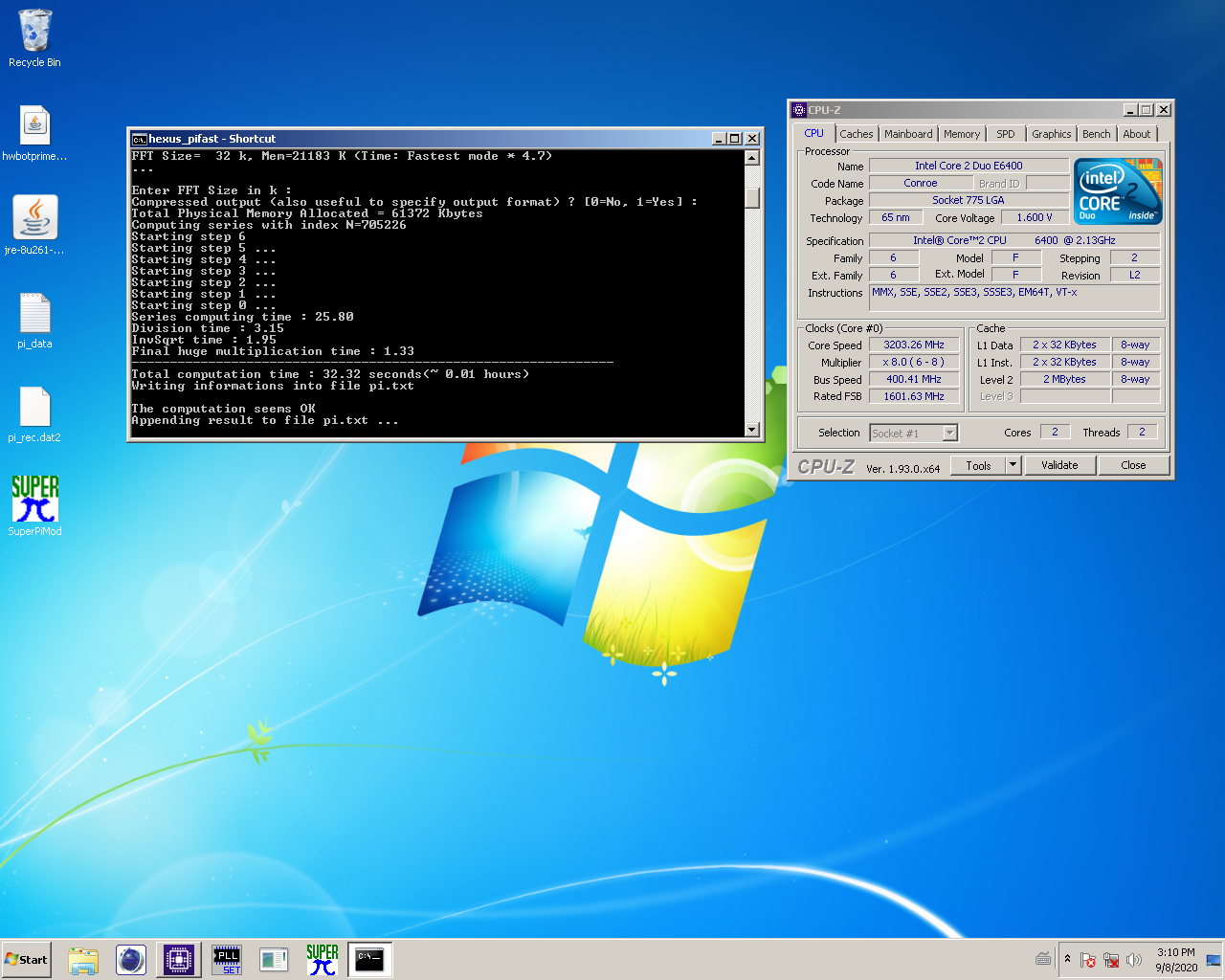The image size is (1225, 980).
Task: Click the Revision value L2
Action: pyautogui.click(x=1135, y=275)
